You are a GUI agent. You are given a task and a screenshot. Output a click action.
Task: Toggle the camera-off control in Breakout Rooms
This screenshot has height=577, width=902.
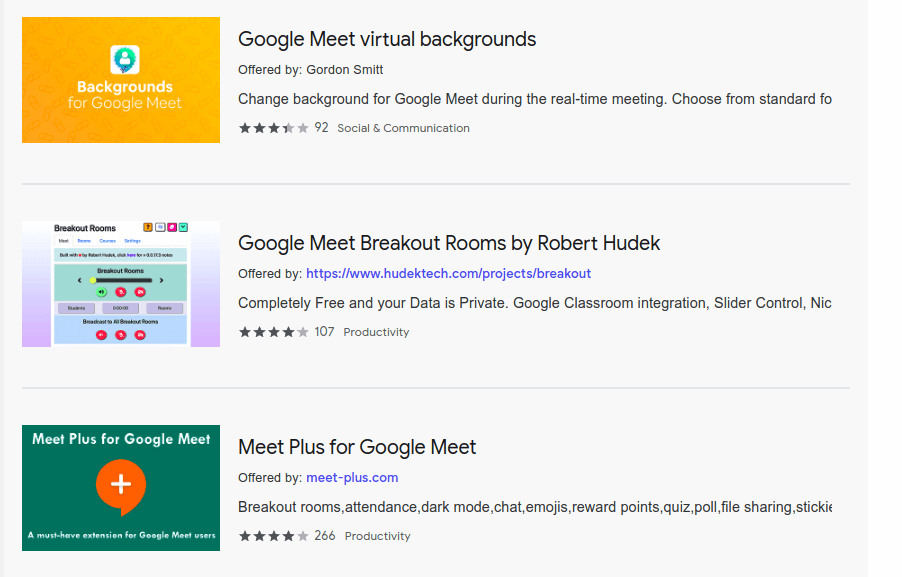point(139,291)
